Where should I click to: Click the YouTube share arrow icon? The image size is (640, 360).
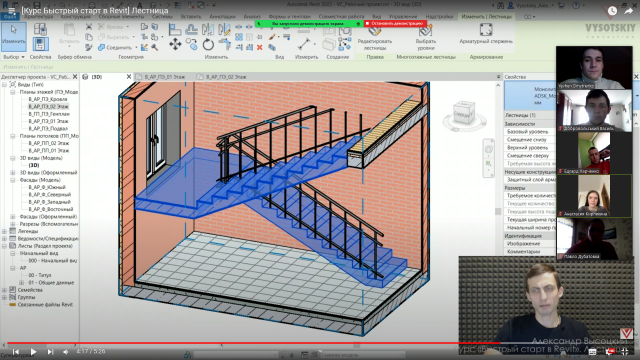tap(628, 11)
